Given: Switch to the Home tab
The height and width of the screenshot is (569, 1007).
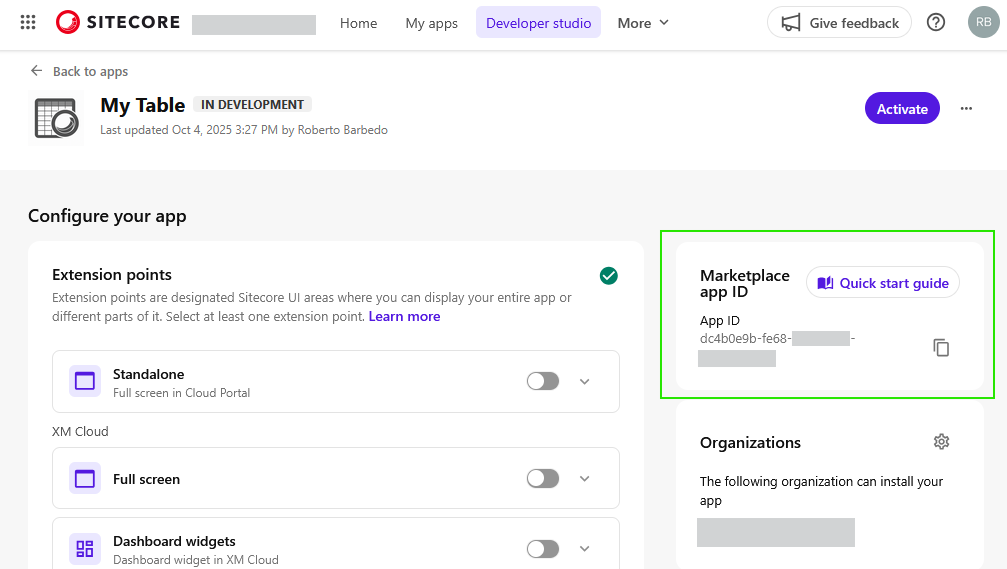Looking at the screenshot, I should tap(358, 23).
